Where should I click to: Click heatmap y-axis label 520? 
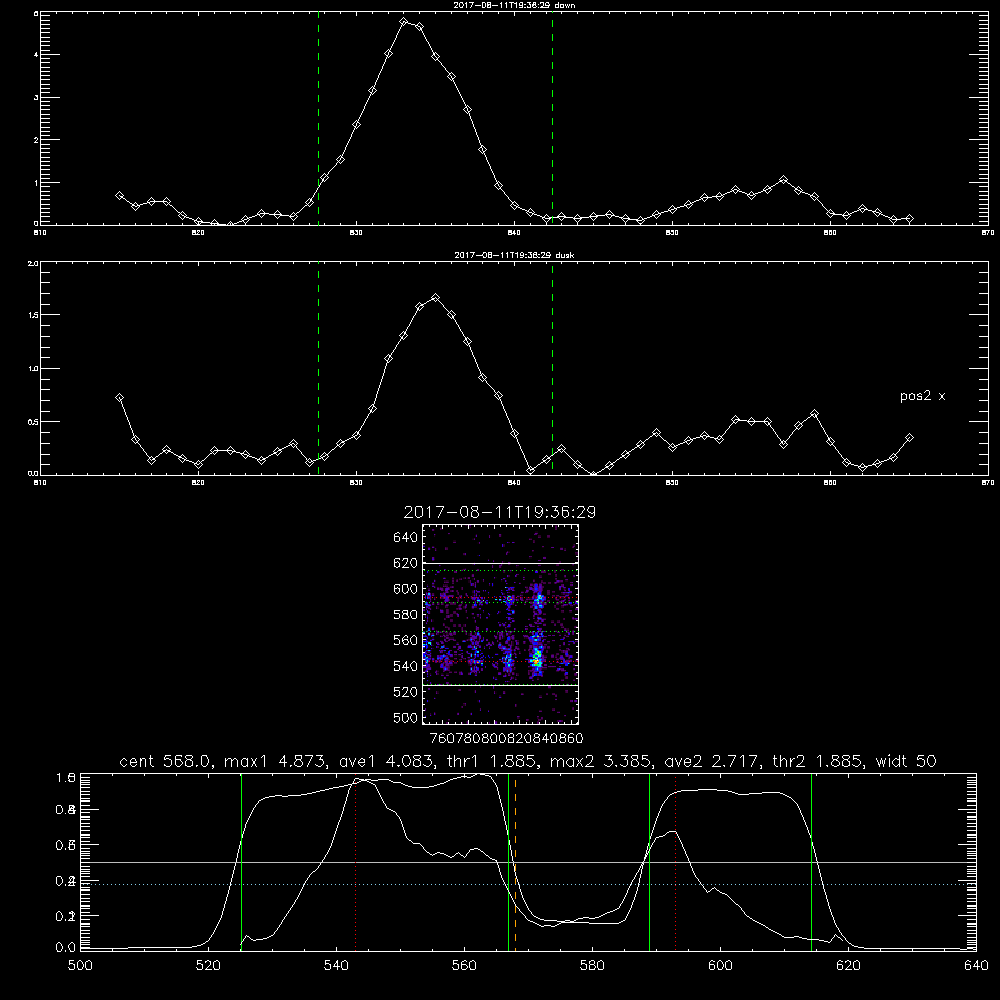[x=406, y=692]
